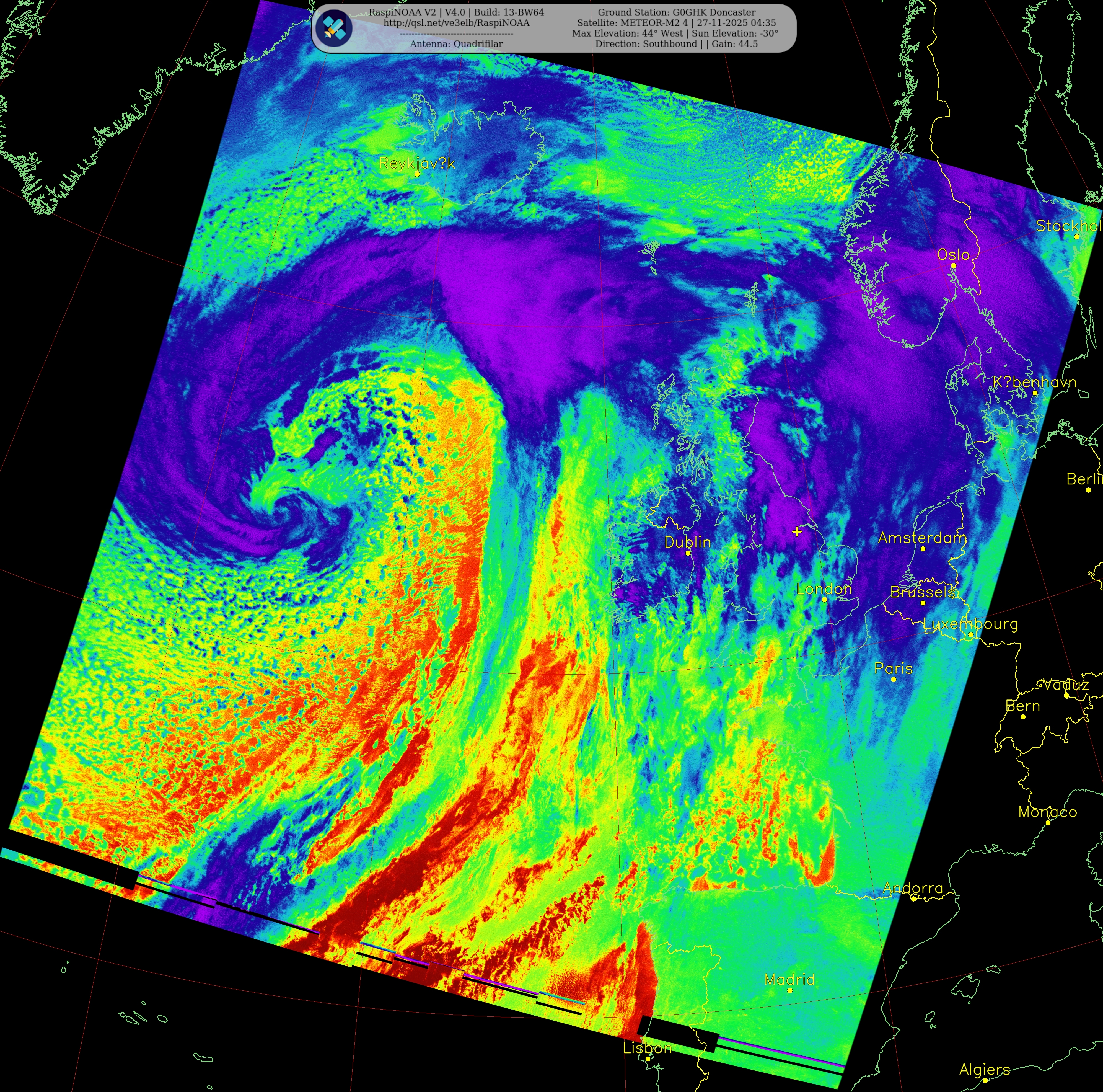Click the Madrid city marker dot
This screenshot has height=1092, width=1103.
coord(789,990)
